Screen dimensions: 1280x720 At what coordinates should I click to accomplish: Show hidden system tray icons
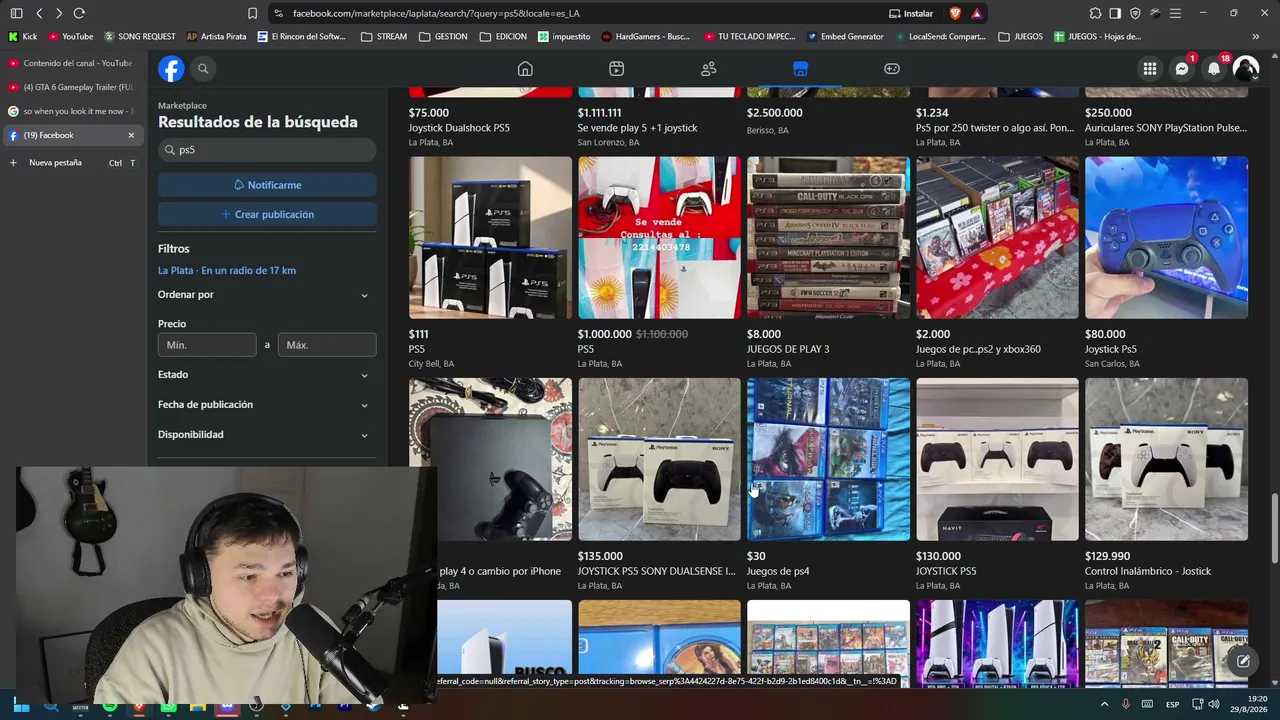tap(1104, 704)
